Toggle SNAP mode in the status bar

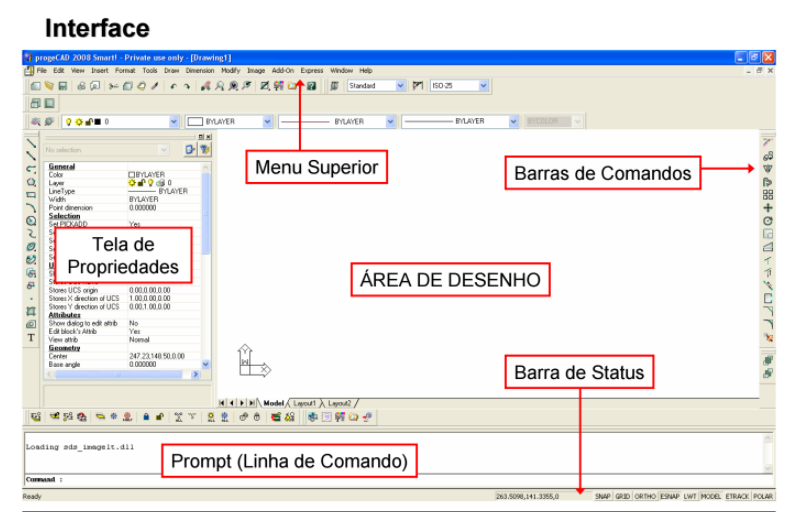tap(603, 495)
